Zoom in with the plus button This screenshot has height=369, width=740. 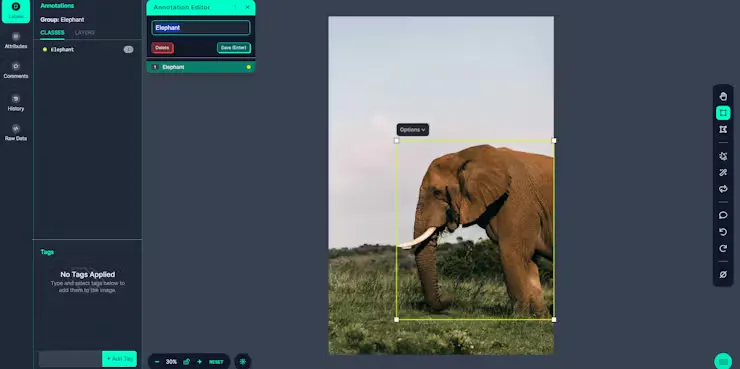coord(199,362)
